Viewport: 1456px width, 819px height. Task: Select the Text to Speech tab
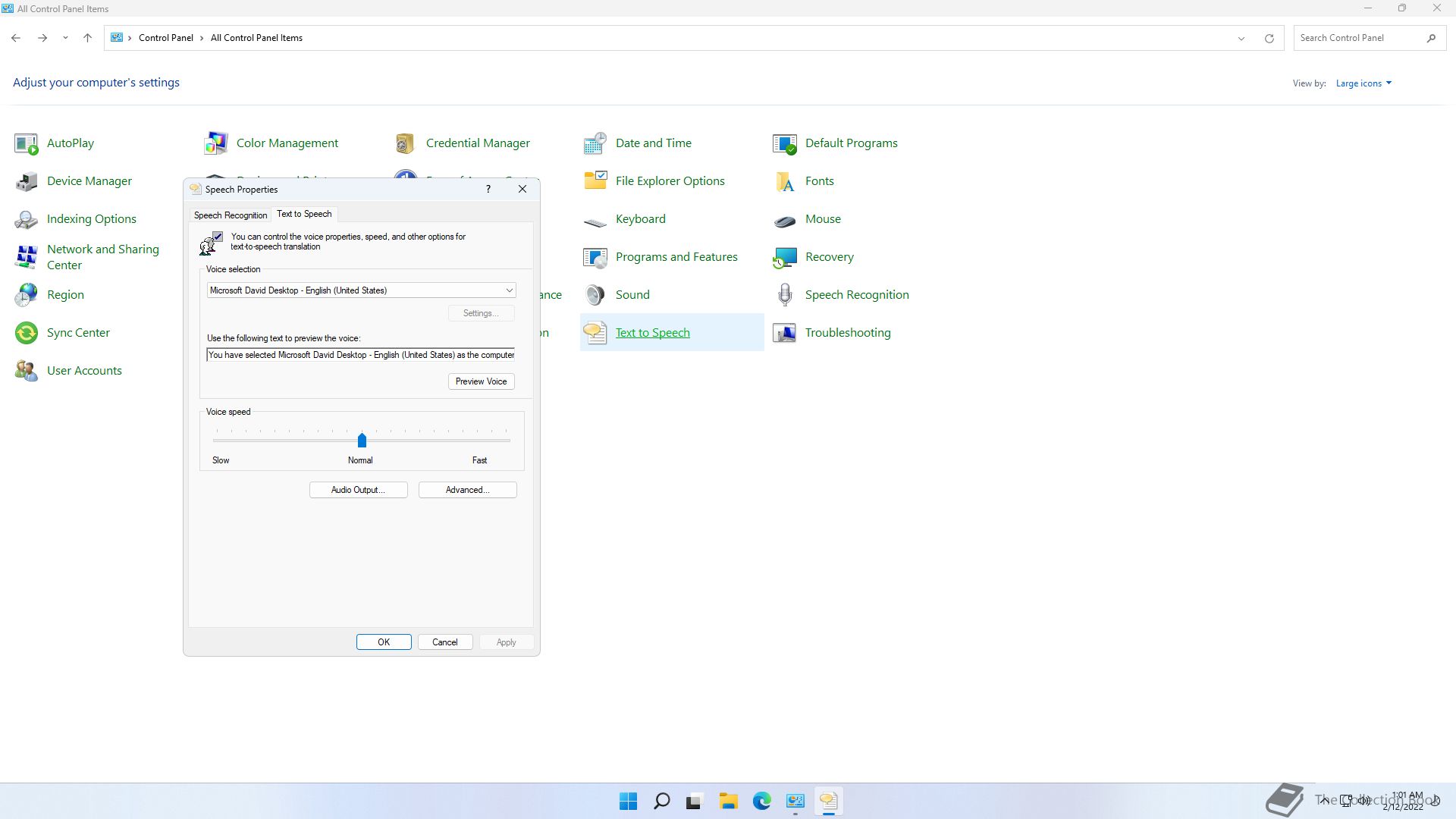coord(304,214)
